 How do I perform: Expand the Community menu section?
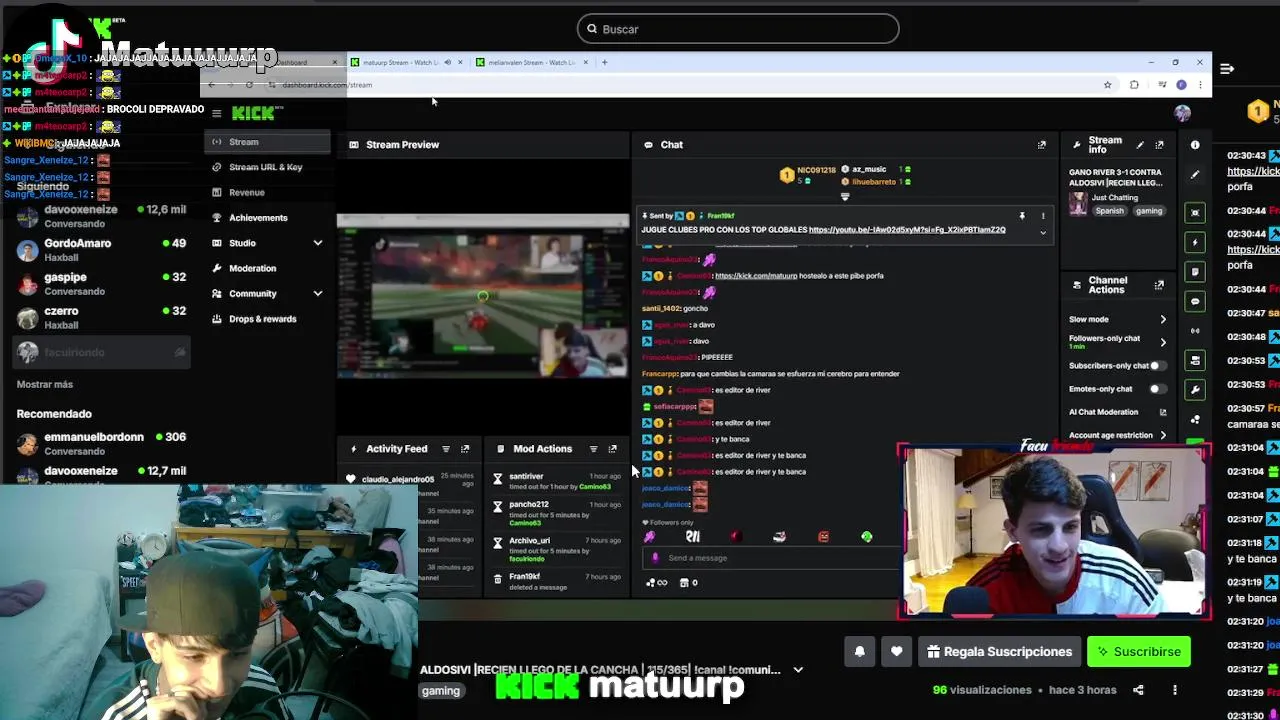(x=318, y=294)
